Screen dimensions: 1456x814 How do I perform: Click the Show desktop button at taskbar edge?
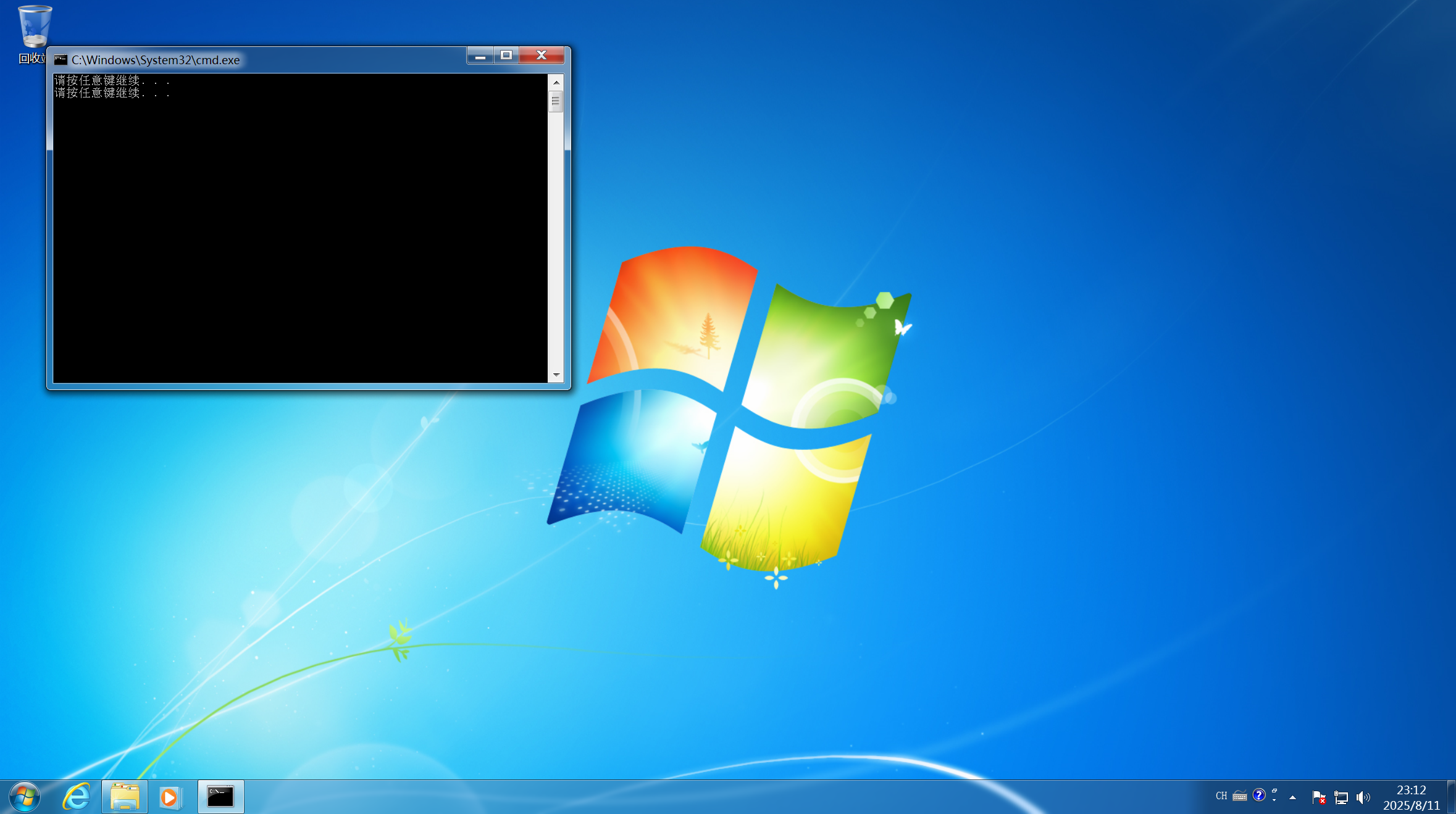pos(1451,797)
